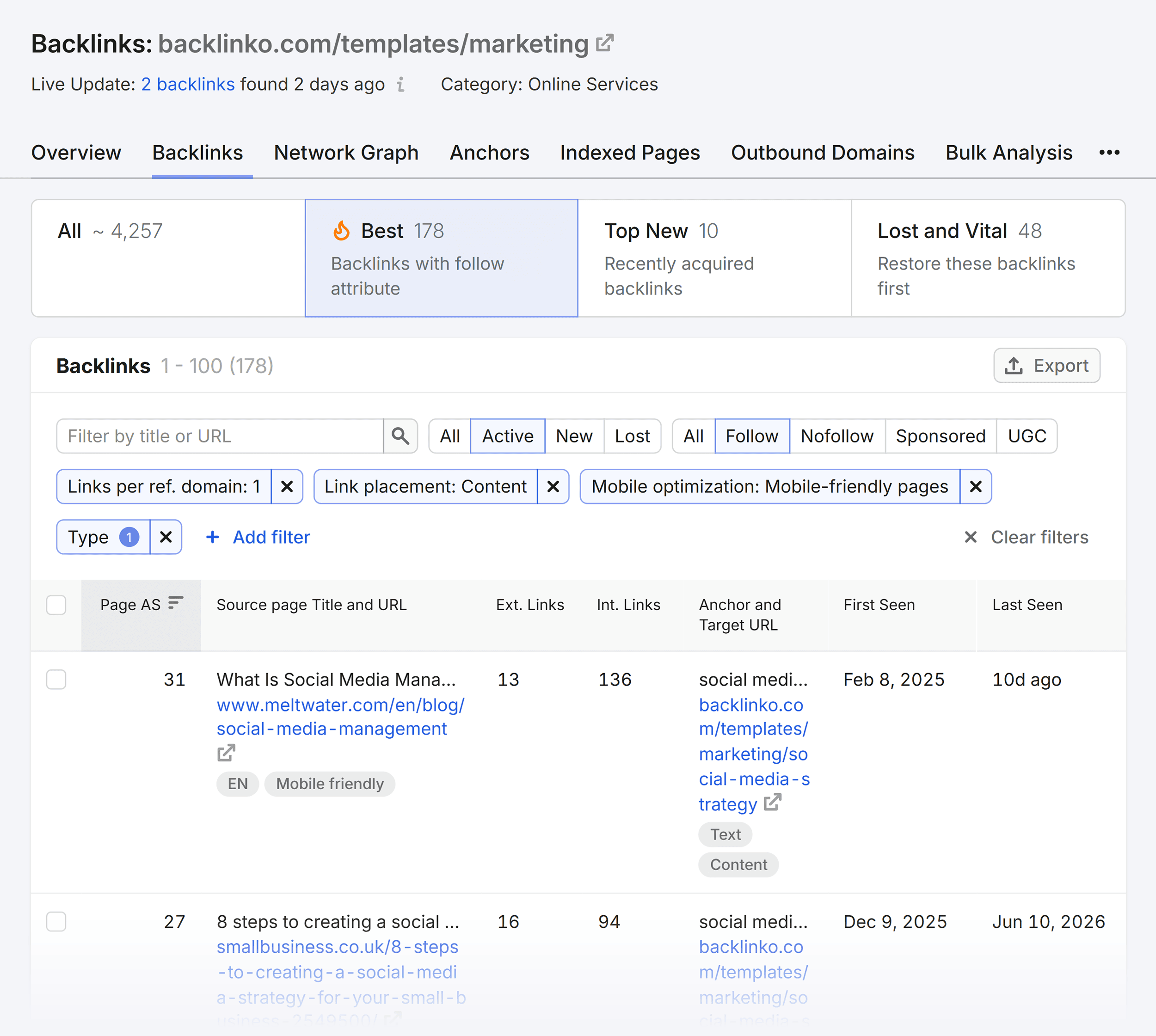1156x1036 pixels.
Task: Click 'What Is Social Media Mana...' title
Action: [x=336, y=679]
